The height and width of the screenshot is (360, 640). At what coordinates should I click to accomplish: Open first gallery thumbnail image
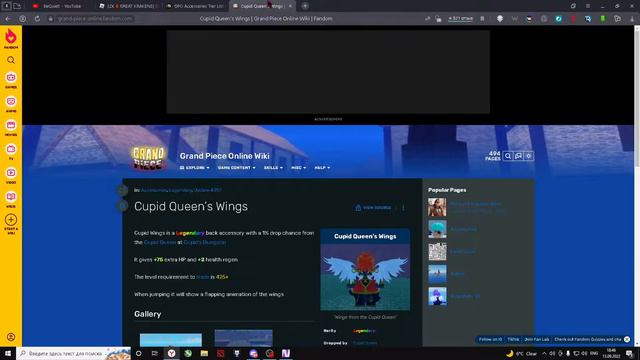click(x=171, y=340)
